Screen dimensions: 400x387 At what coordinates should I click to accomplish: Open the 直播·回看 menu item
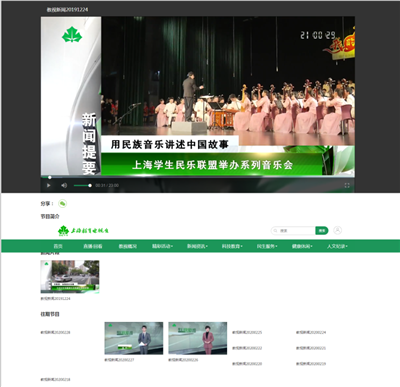(x=93, y=246)
